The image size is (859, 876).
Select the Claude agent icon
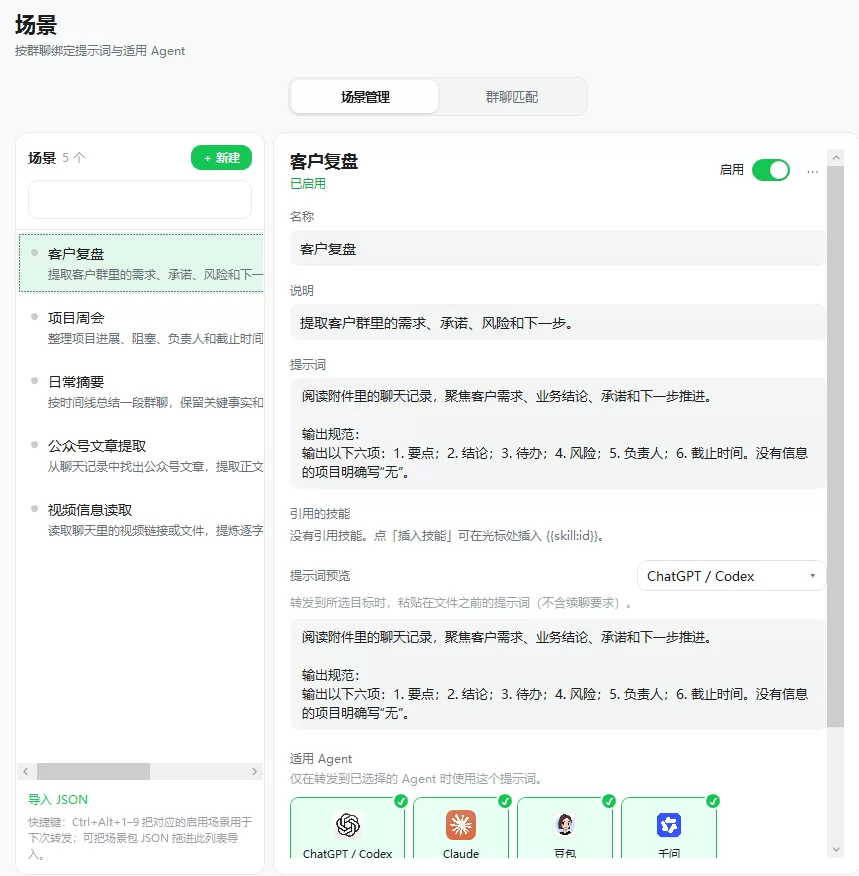[x=461, y=825]
